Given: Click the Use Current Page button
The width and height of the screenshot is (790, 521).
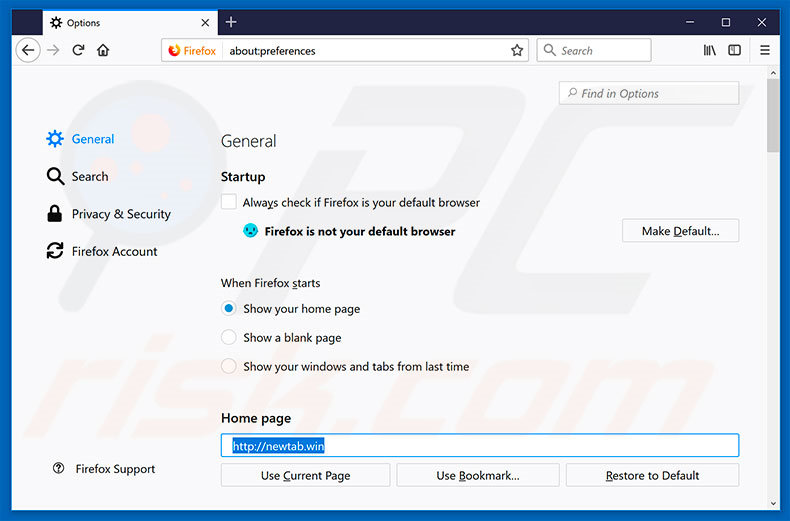Looking at the screenshot, I should pos(305,475).
